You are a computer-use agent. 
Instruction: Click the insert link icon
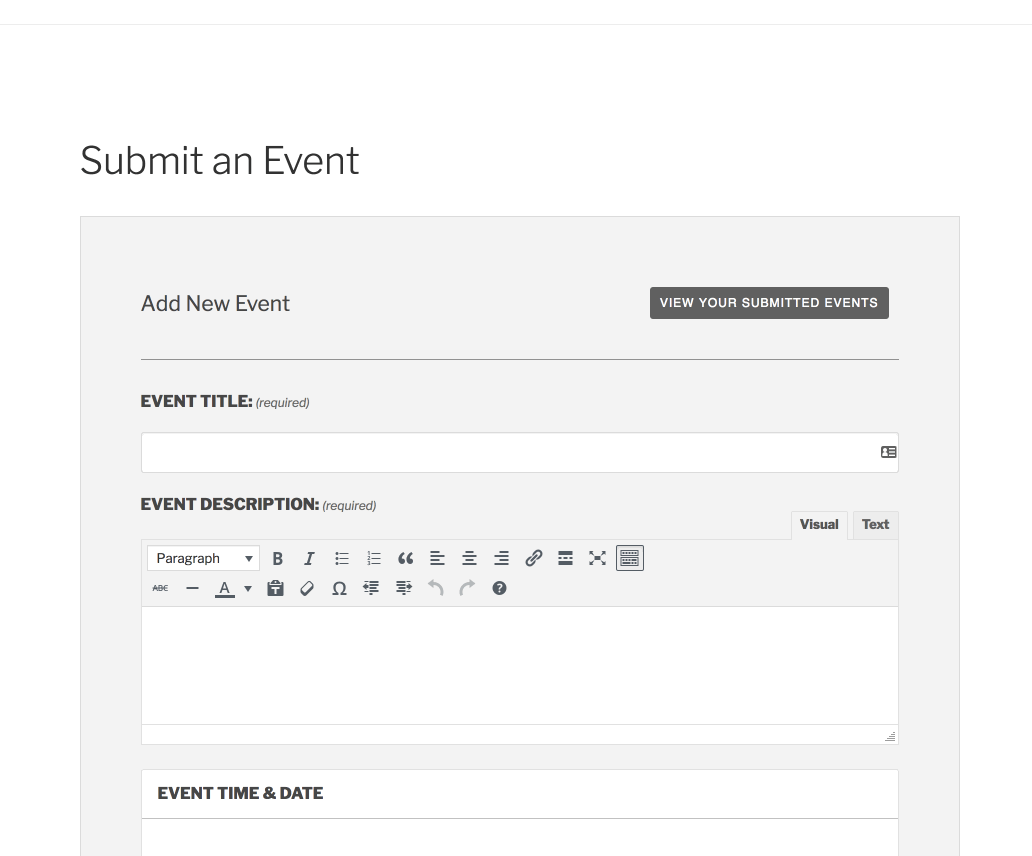click(534, 558)
